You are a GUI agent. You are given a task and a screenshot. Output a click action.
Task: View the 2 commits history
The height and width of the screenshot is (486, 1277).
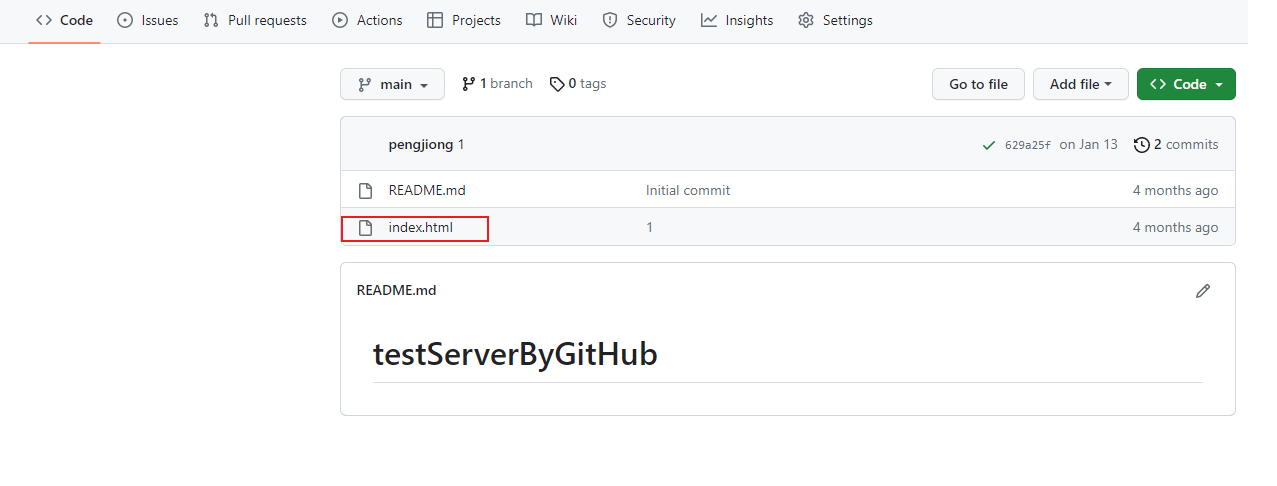coord(1176,144)
